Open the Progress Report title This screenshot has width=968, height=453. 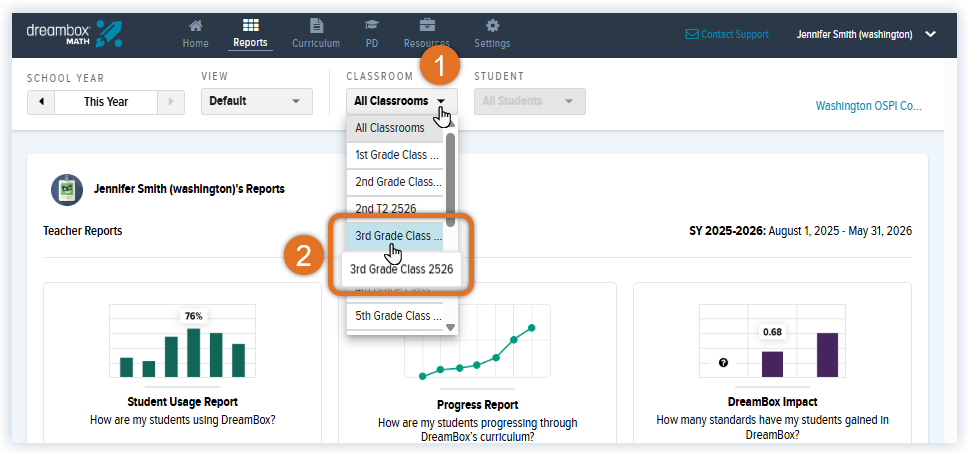pyautogui.click(x=477, y=405)
